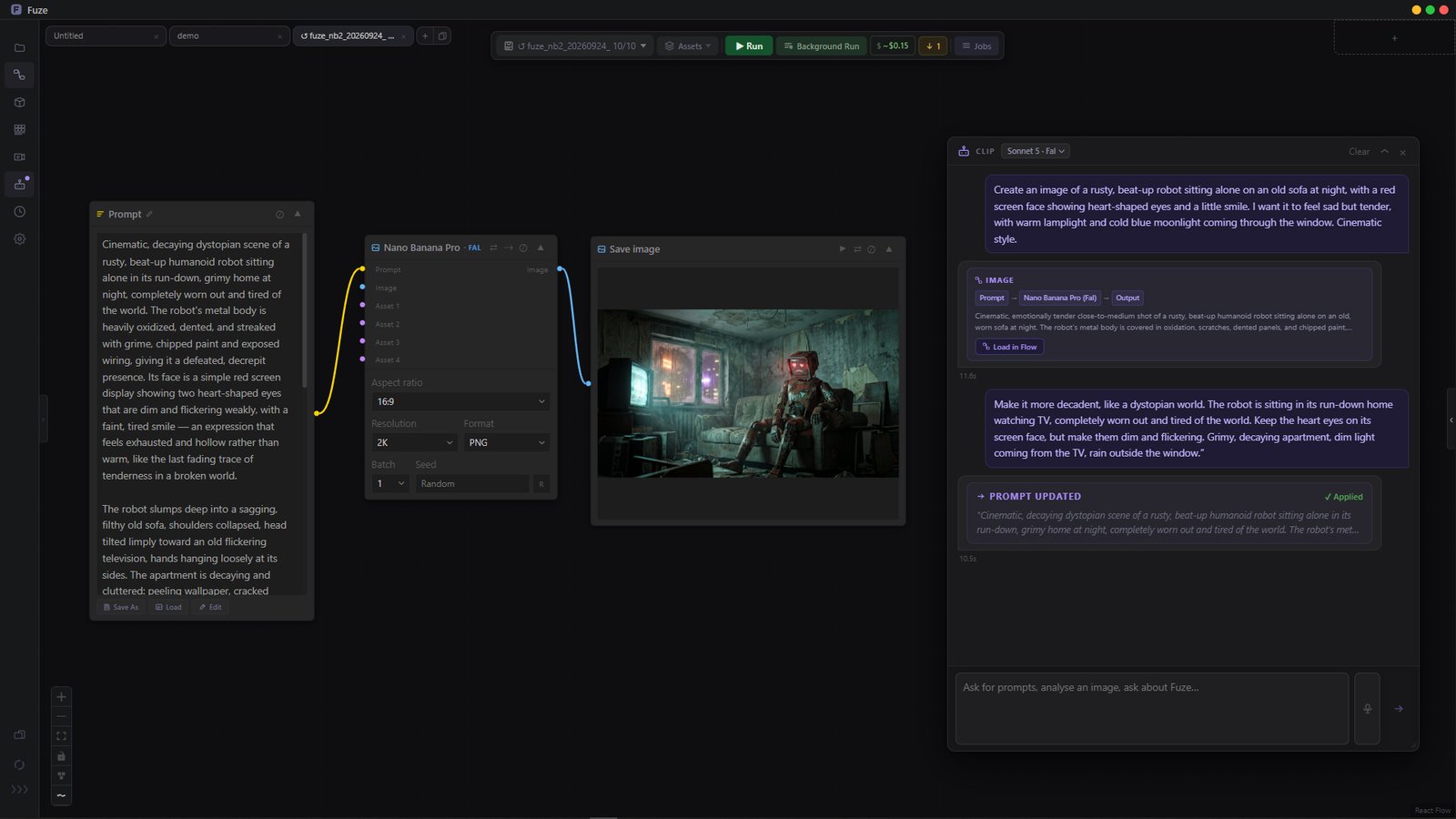Open the robot assistant sidebar icon
1456x819 pixels.
(19, 184)
